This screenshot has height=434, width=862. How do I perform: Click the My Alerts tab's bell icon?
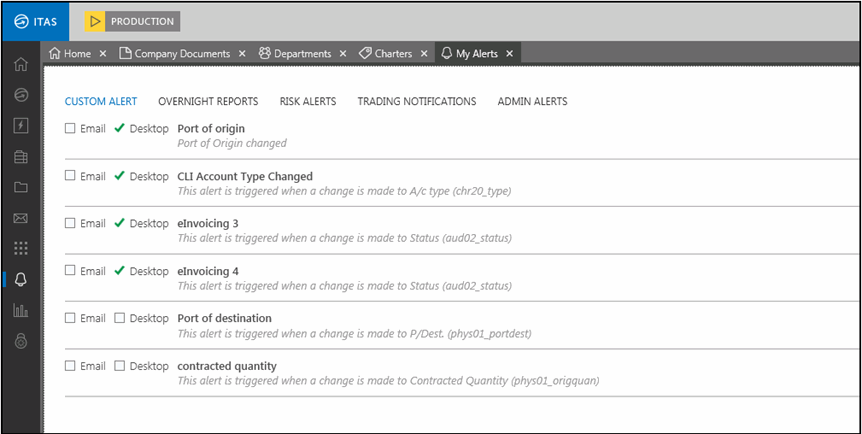pyautogui.click(x=446, y=53)
